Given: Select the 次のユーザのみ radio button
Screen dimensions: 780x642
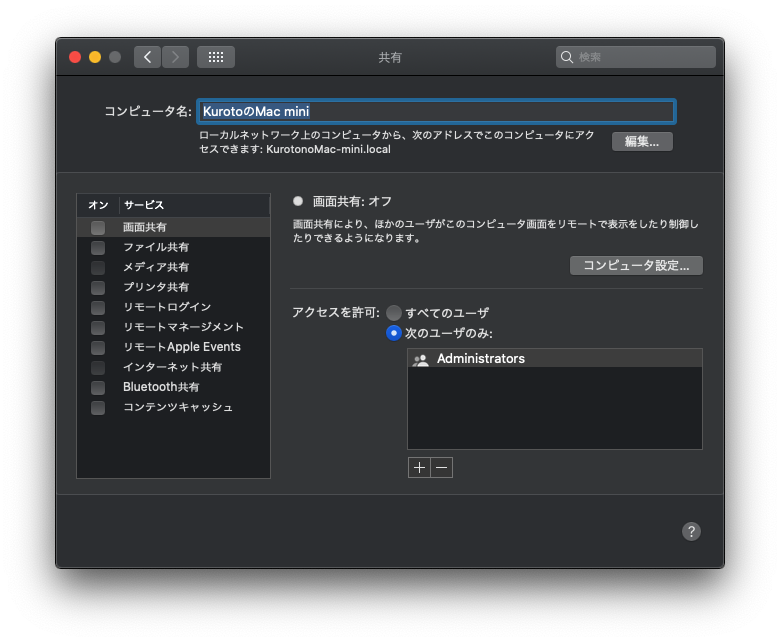Looking at the screenshot, I should [393, 333].
